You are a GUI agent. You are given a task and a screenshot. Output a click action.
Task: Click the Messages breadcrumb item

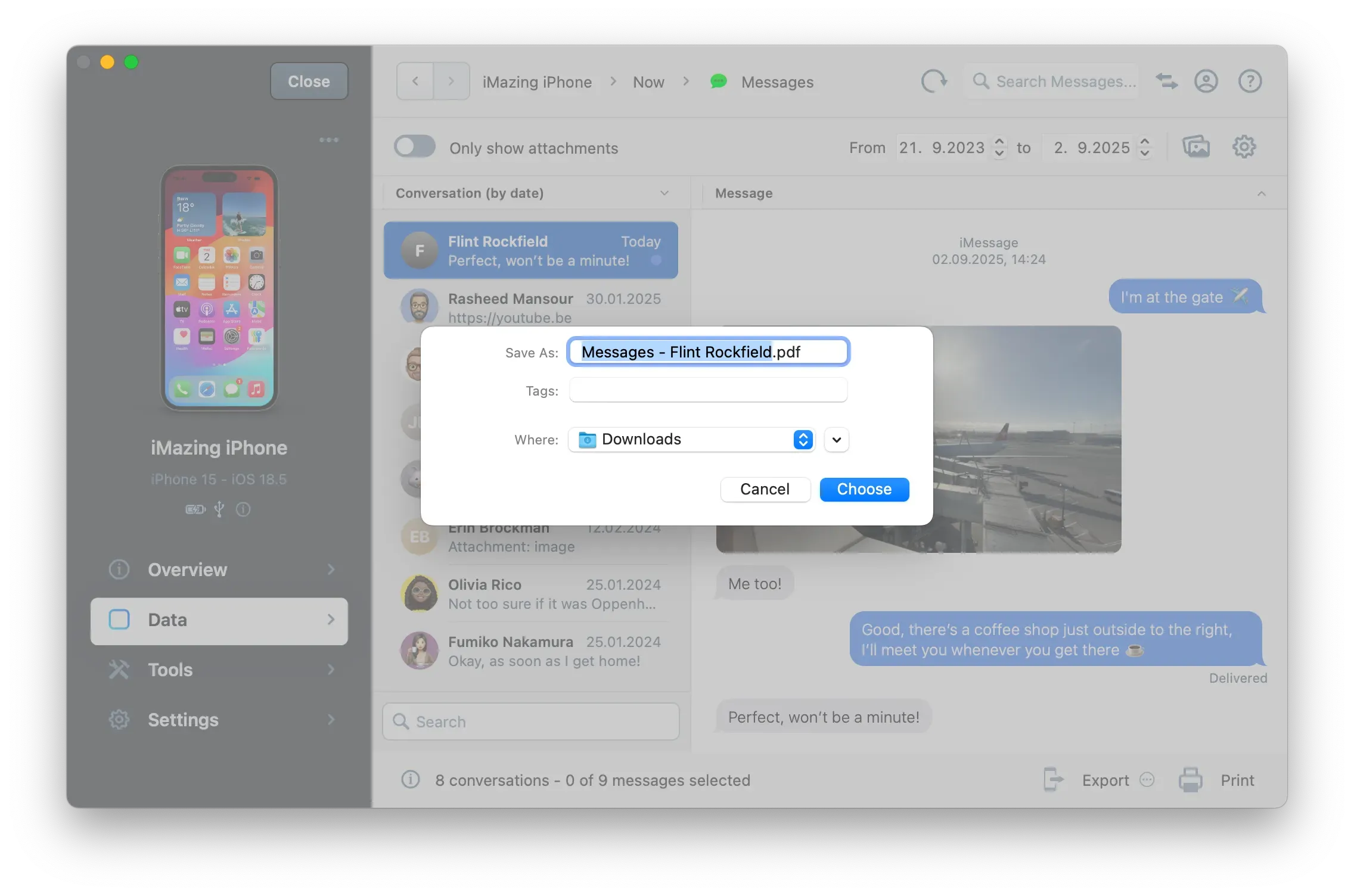pyautogui.click(x=777, y=82)
